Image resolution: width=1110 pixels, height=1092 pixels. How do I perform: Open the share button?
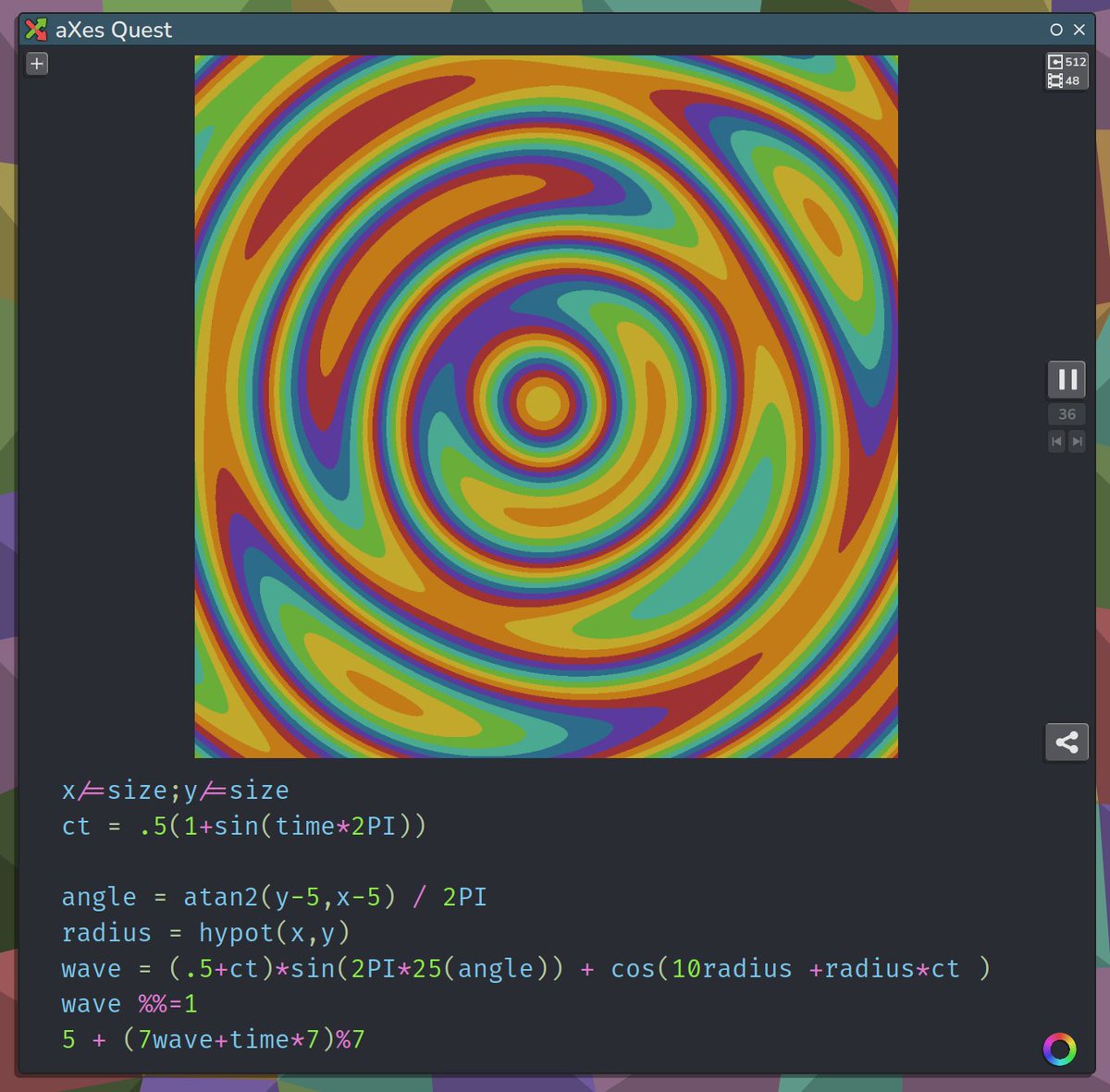point(1067,742)
